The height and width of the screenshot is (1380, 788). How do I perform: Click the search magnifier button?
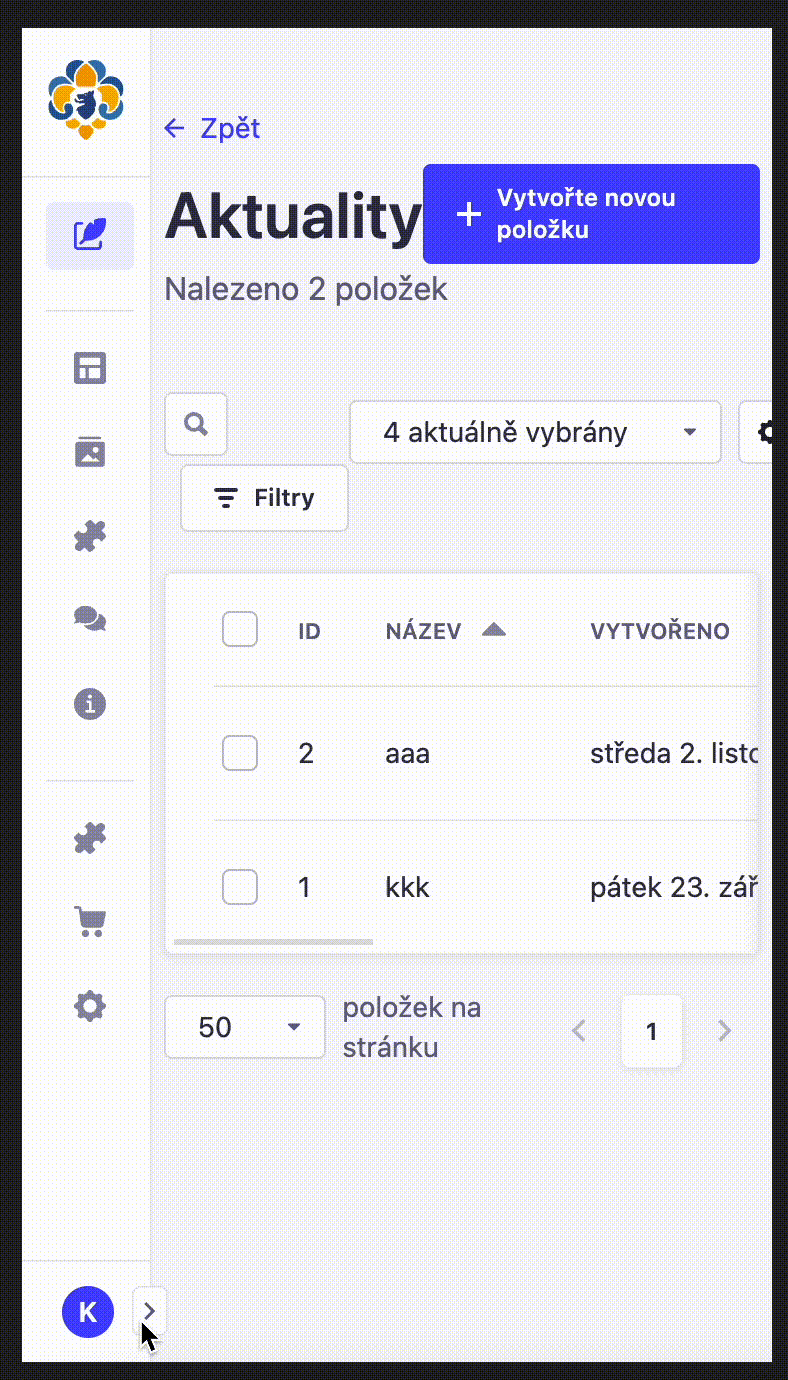pyautogui.click(x=196, y=424)
